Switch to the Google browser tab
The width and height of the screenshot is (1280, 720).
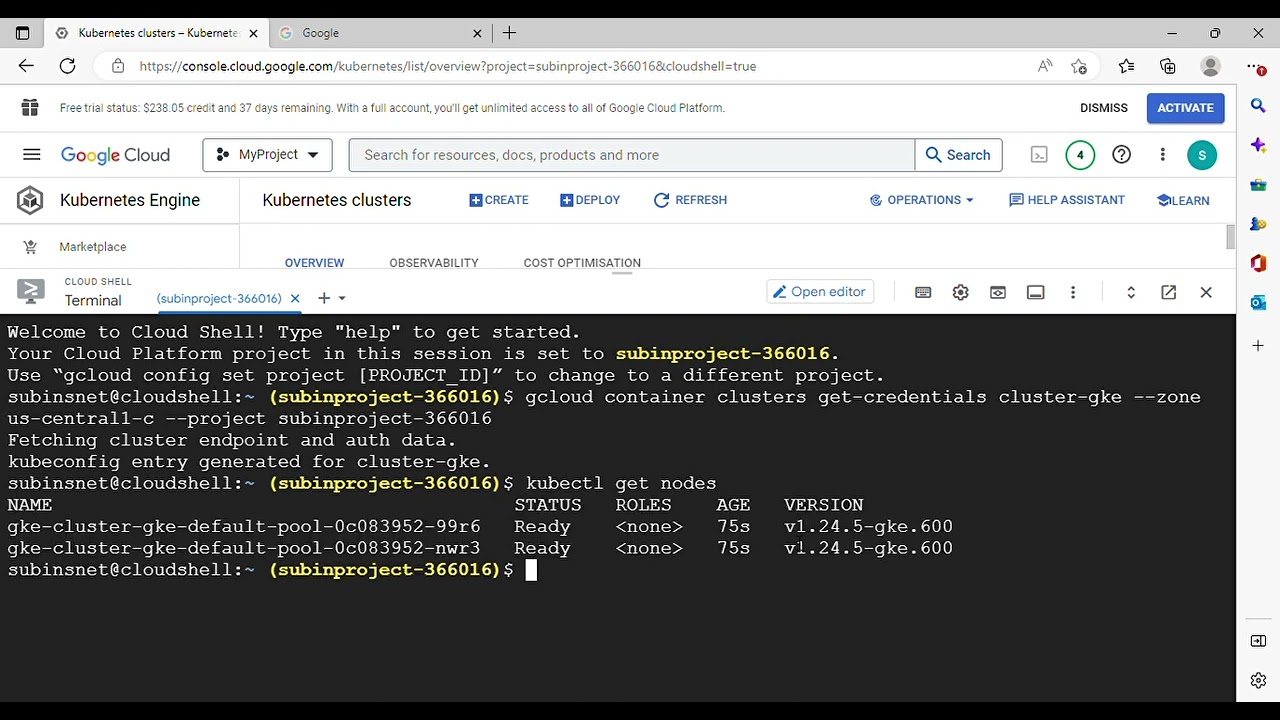point(378,33)
